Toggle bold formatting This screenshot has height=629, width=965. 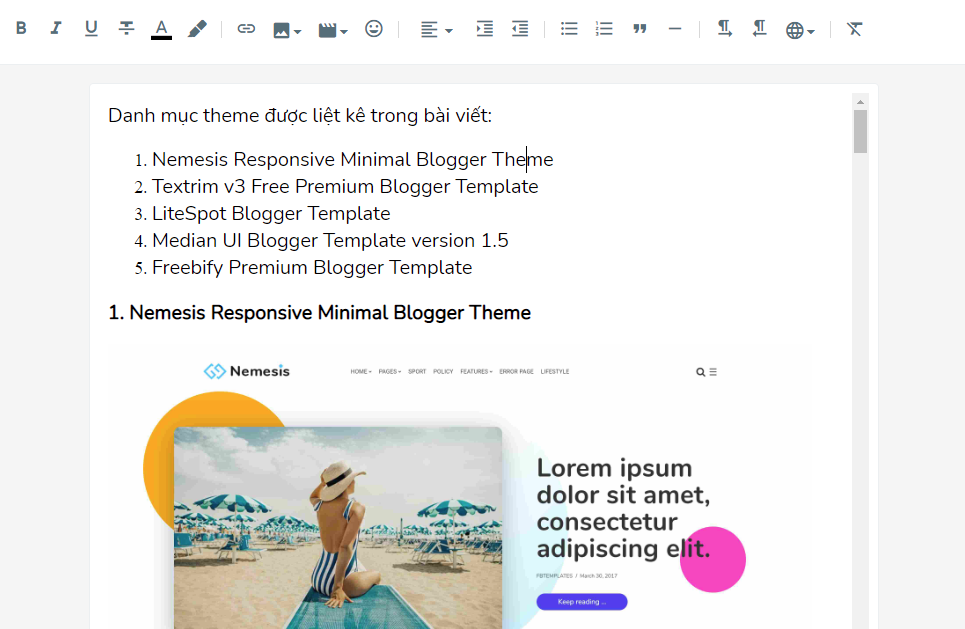tap(21, 28)
